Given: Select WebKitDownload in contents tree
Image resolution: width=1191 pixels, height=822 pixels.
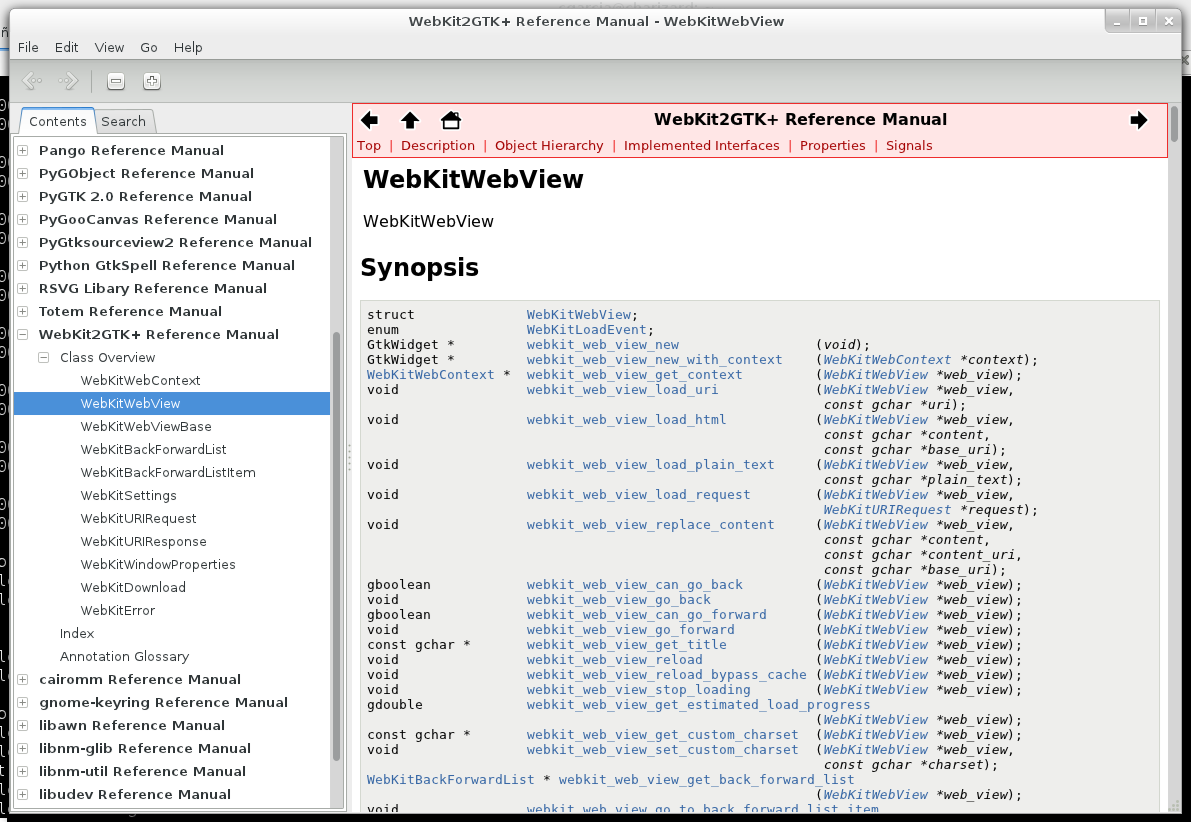Looking at the screenshot, I should point(133,587).
